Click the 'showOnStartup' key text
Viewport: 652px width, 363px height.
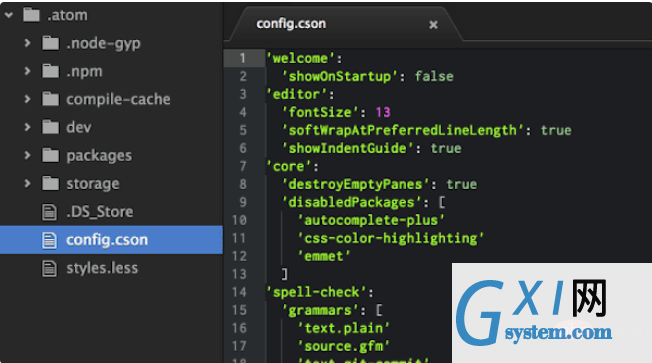(340, 77)
